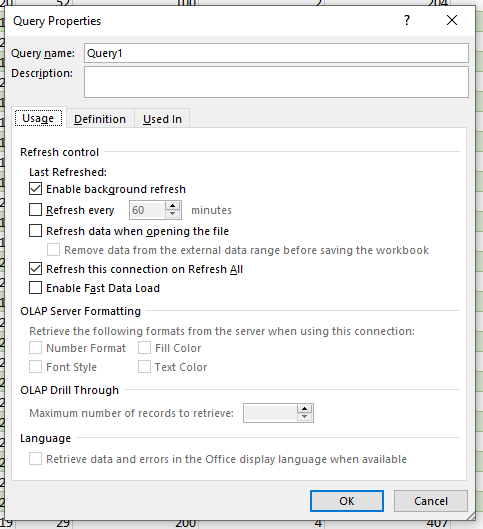Grab the dialog resize grip corner

(471, 516)
